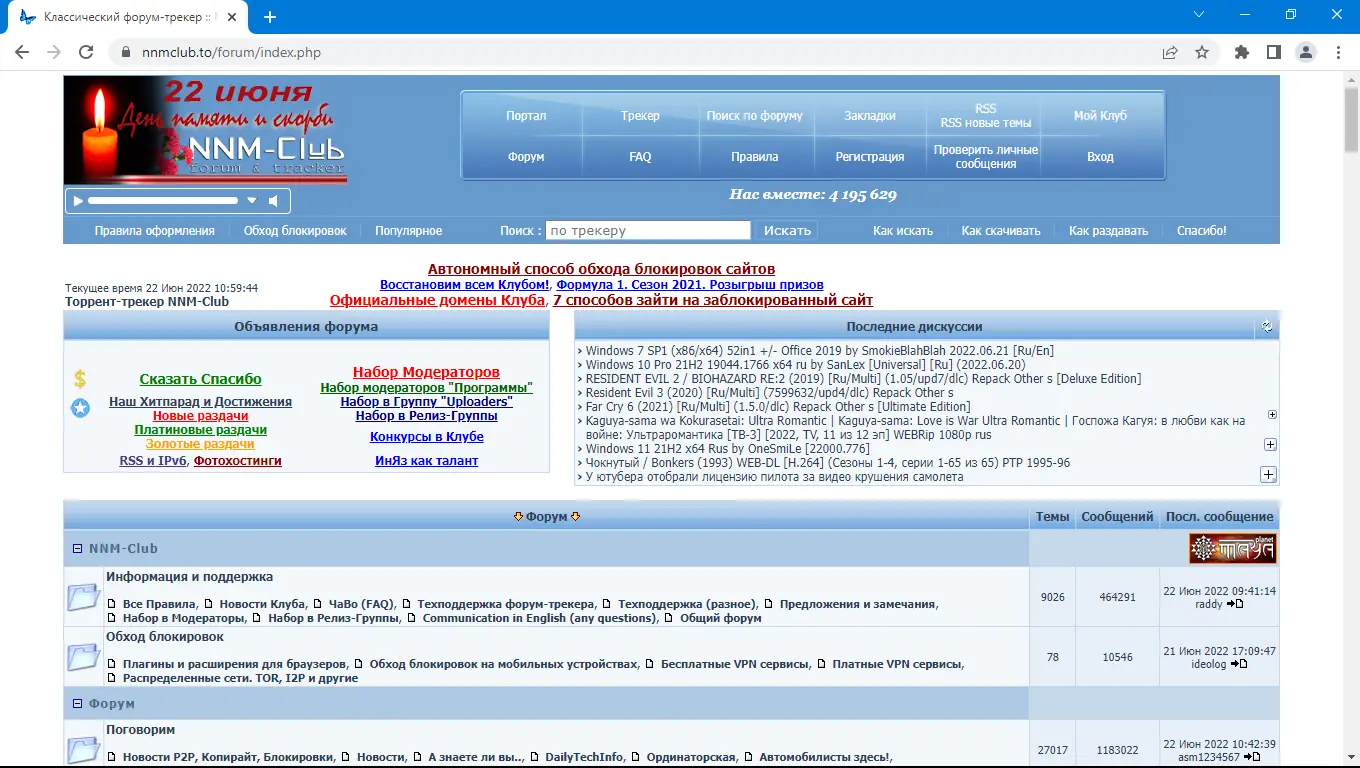The image size is (1360, 768).
Task: Open the Как раздавать help link
Action: [1108, 231]
